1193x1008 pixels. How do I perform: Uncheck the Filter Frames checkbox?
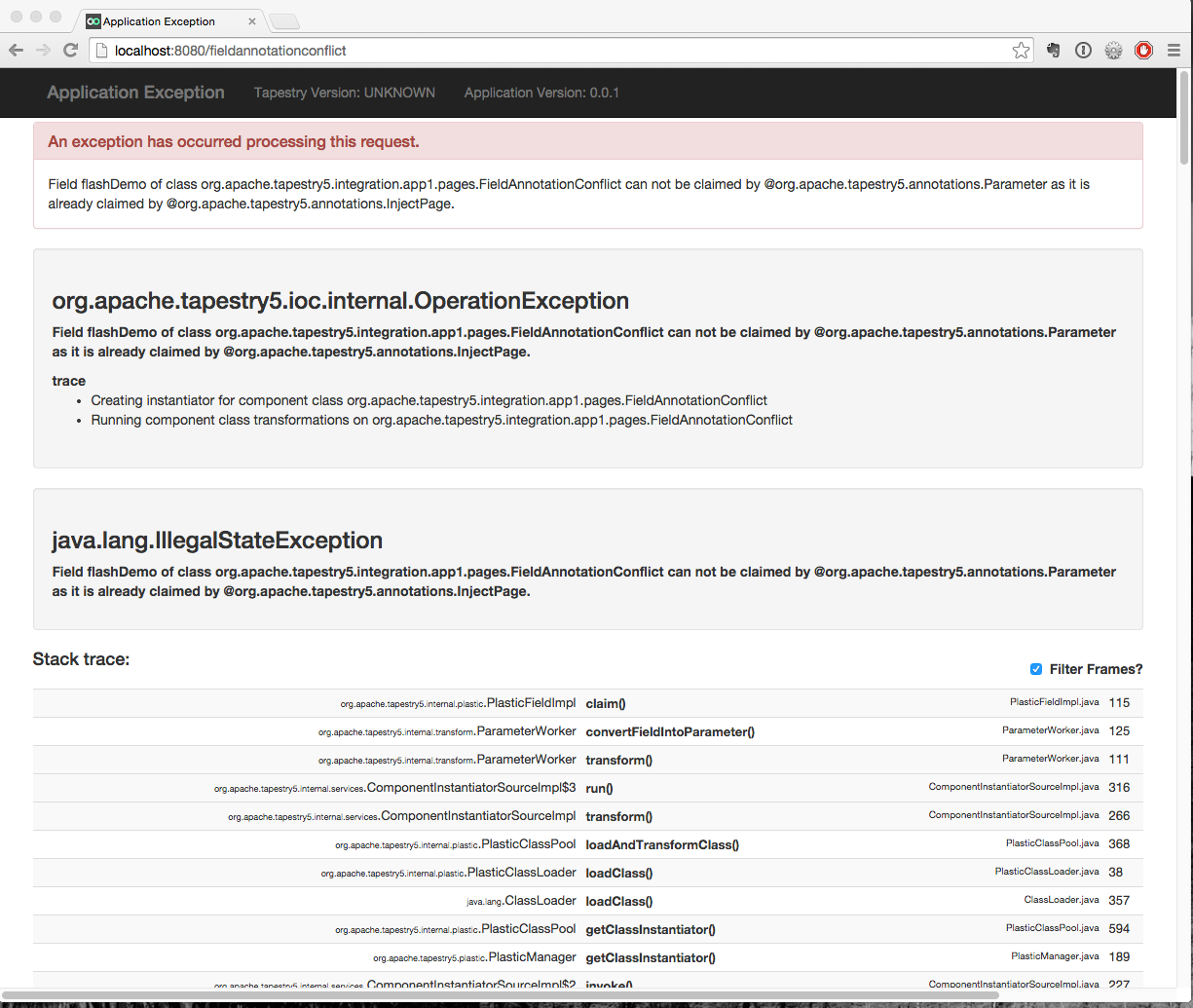1036,669
